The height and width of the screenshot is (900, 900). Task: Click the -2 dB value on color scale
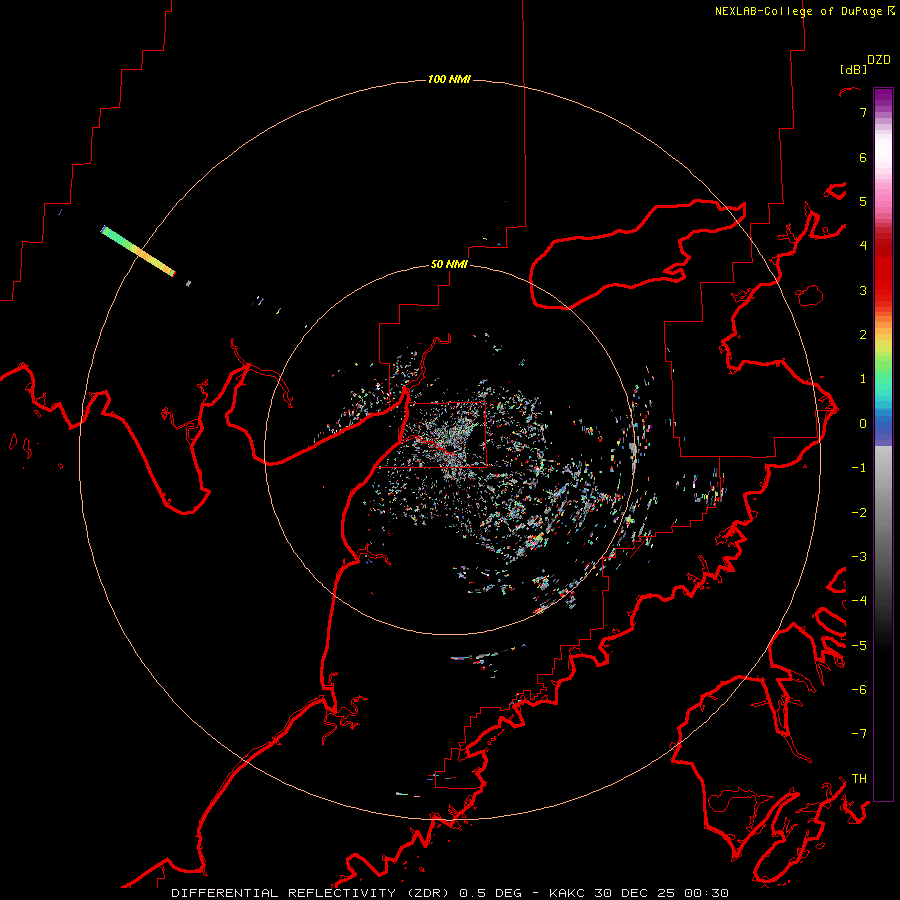859,513
